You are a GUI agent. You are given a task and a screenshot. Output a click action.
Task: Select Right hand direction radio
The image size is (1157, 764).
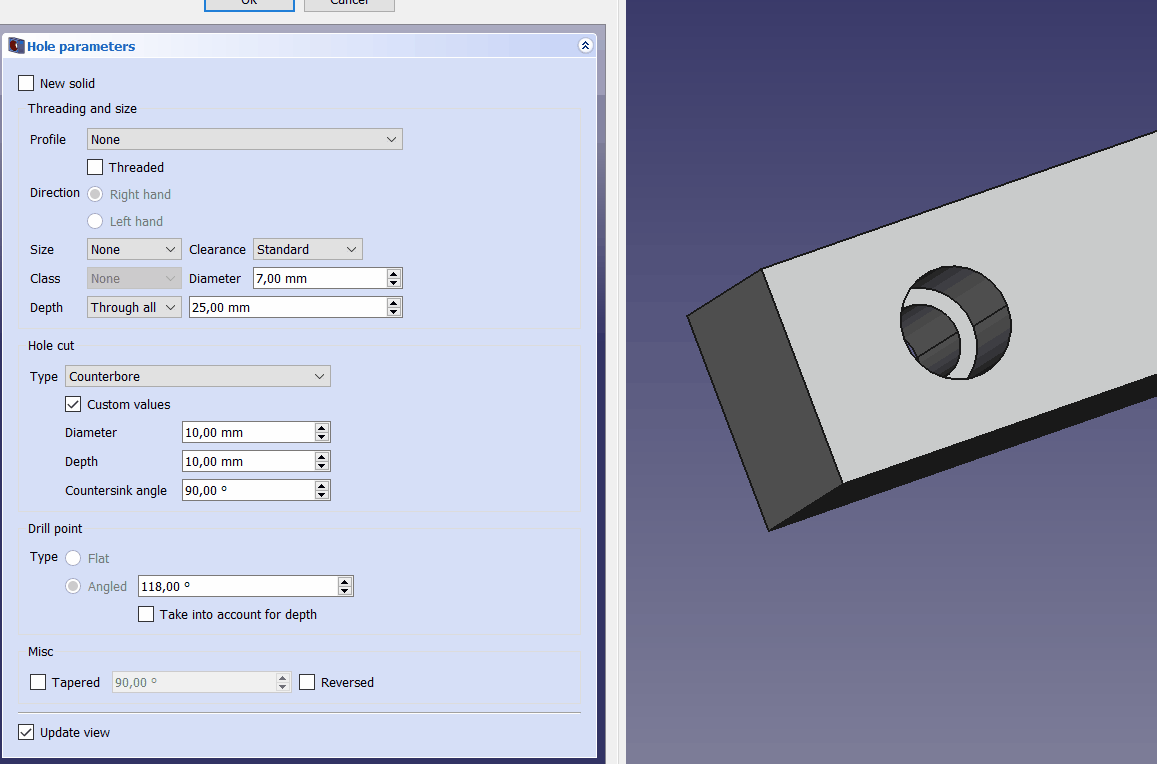coord(95,194)
